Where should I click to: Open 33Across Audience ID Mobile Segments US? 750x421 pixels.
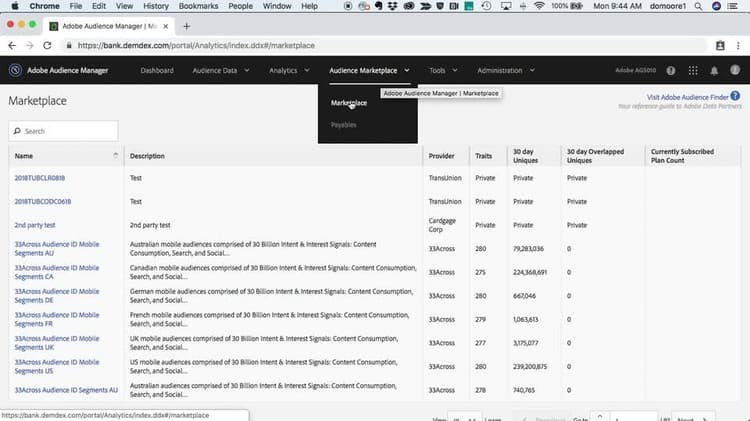57,366
